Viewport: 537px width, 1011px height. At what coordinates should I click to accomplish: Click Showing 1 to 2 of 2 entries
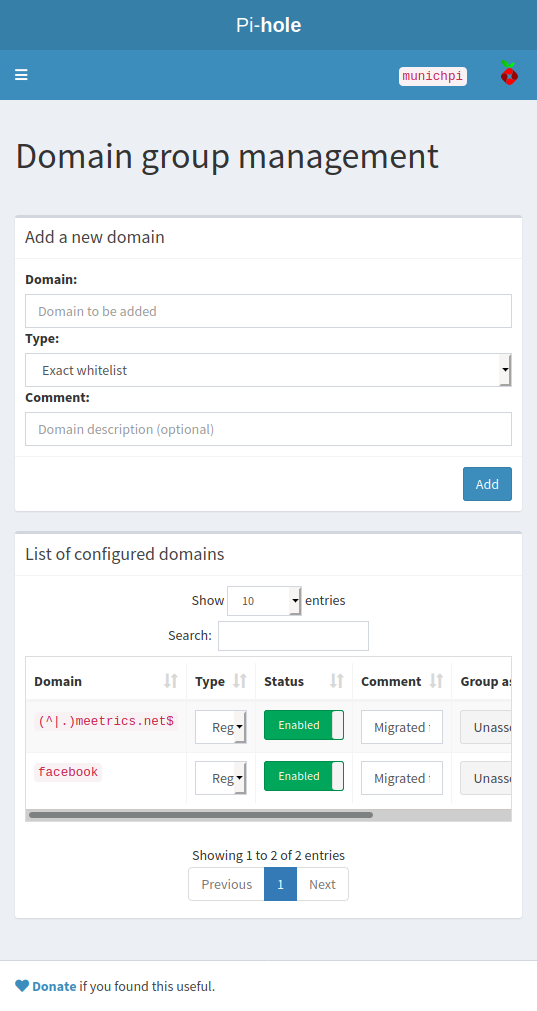tap(268, 856)
